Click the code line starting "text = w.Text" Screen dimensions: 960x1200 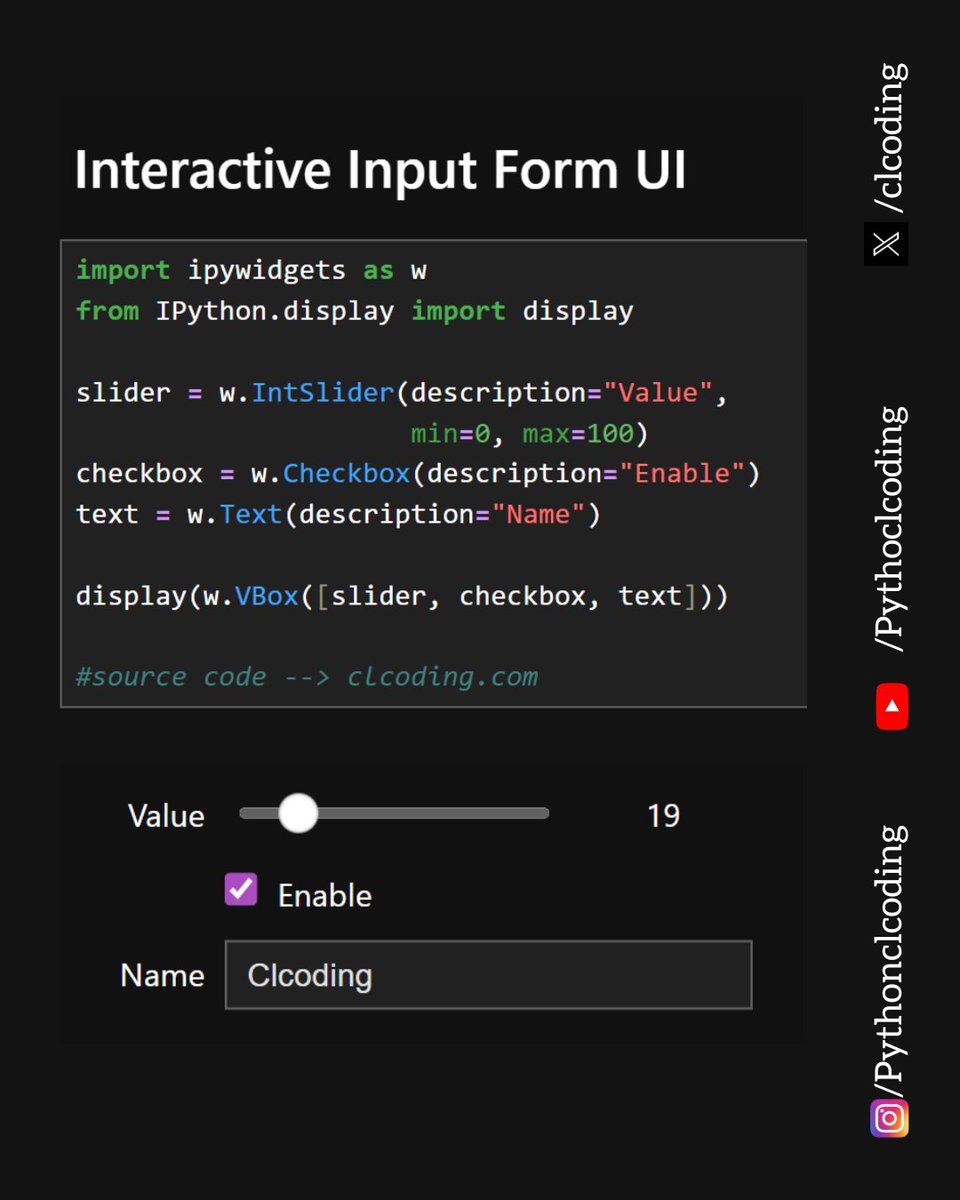[338, 514]
